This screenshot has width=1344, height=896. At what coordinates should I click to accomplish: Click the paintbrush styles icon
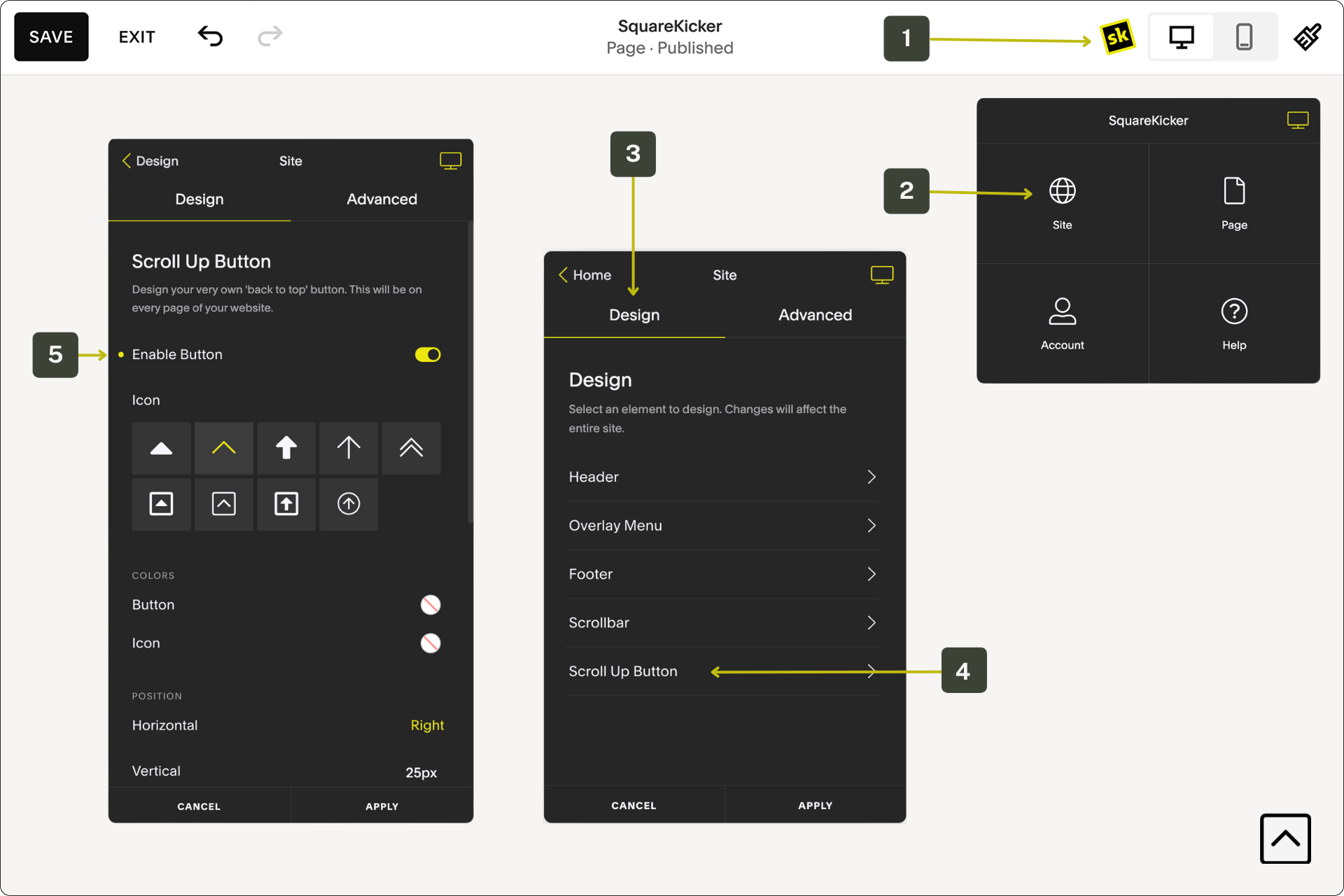coord(1307,37)
